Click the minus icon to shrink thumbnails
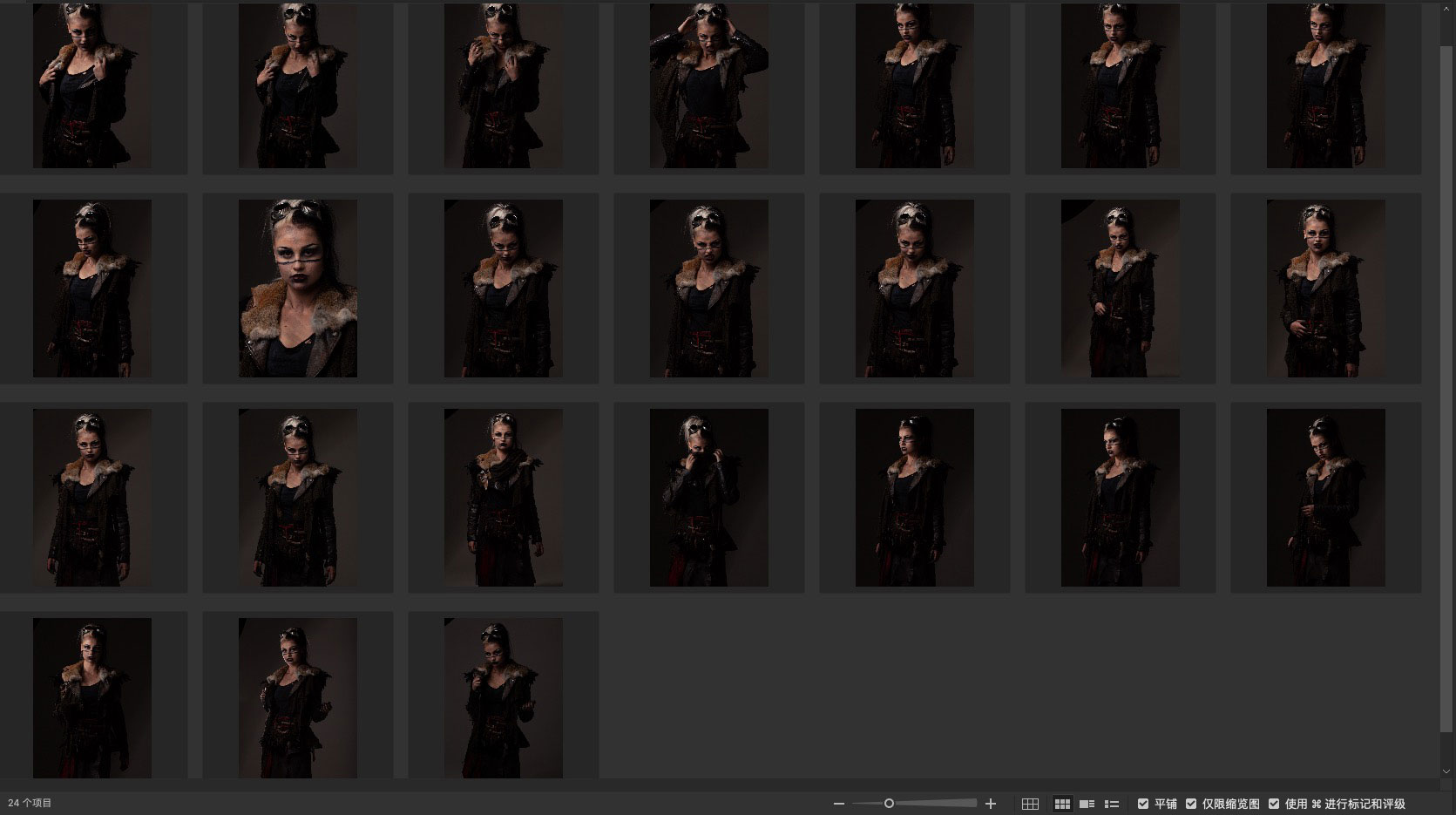 pyautogui.click(x=838, y=804)
